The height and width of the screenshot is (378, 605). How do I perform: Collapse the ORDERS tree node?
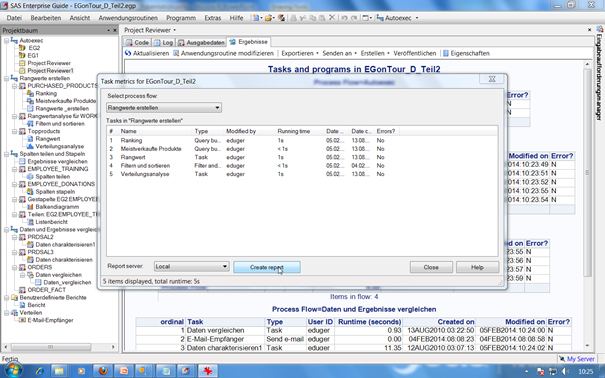click(x=14, y=267)
